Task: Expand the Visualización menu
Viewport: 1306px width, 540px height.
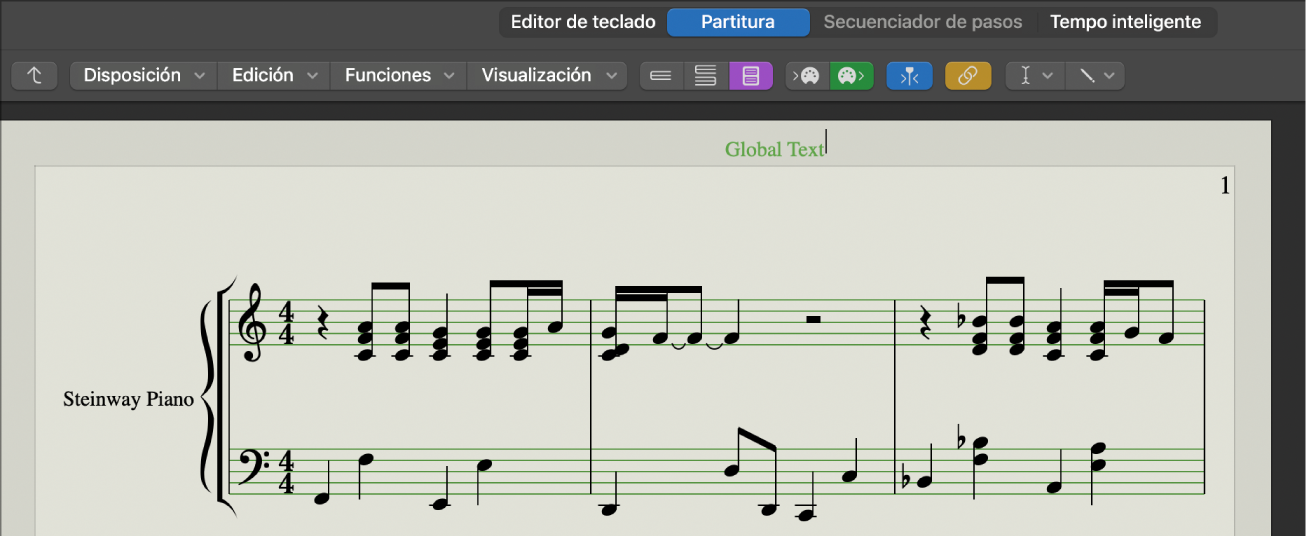Action: (x=547, y=76)
